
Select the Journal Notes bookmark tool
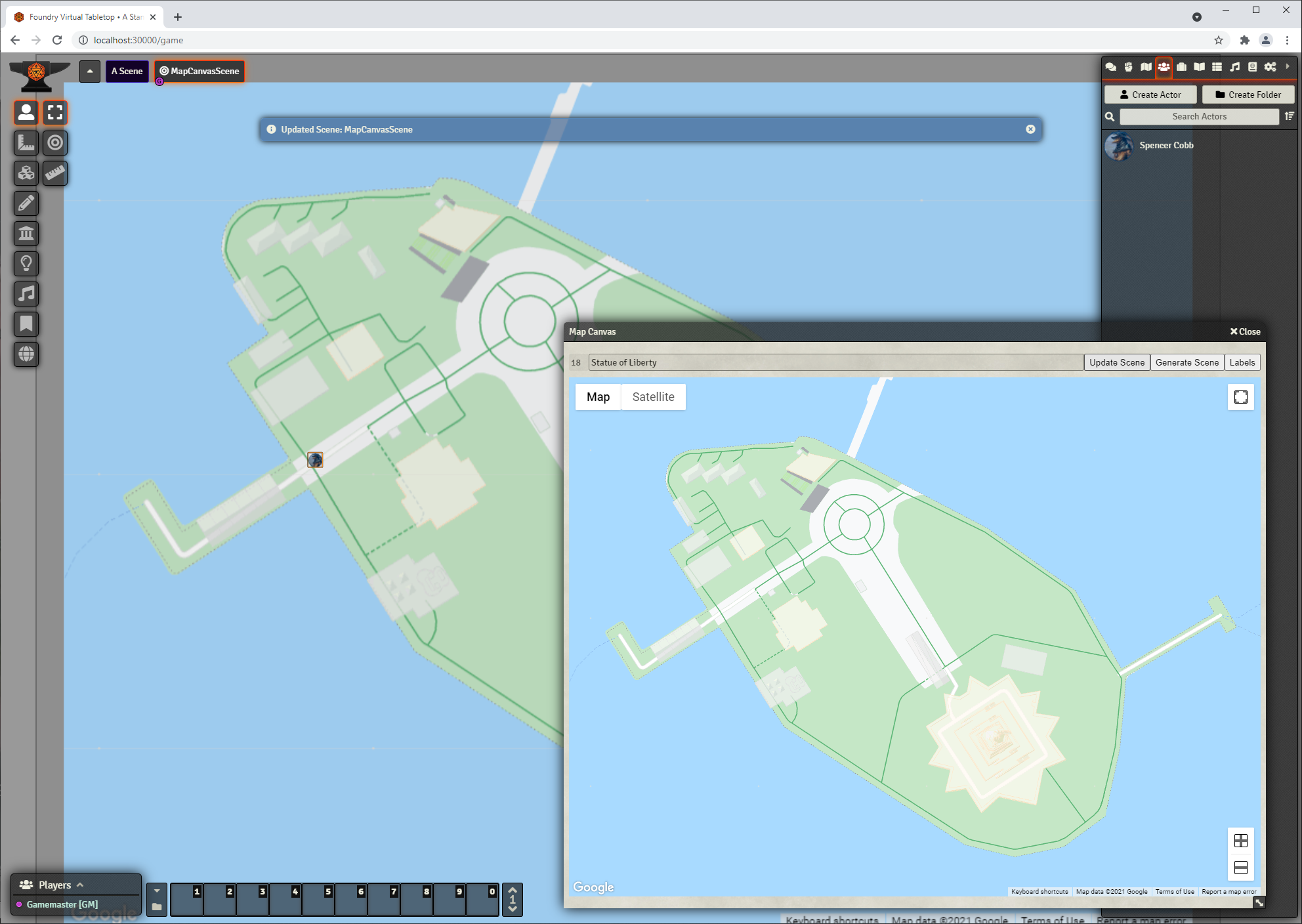(26, 324)
